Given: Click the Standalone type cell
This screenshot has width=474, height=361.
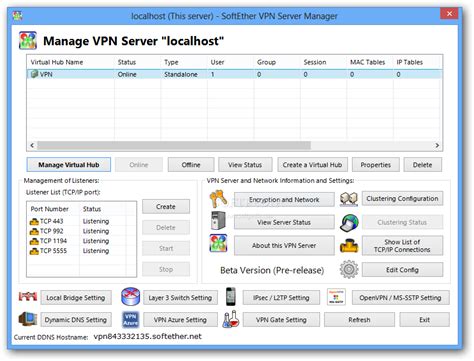Looking at the screenshot, I should click(181, 74).
